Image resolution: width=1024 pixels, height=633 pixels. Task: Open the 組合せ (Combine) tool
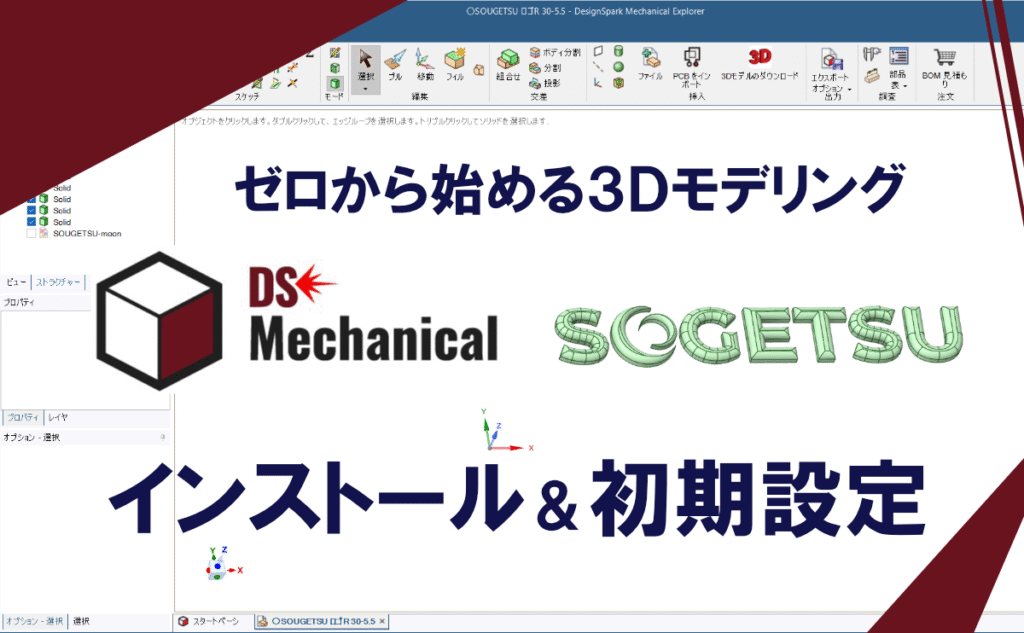coord(508,65)
